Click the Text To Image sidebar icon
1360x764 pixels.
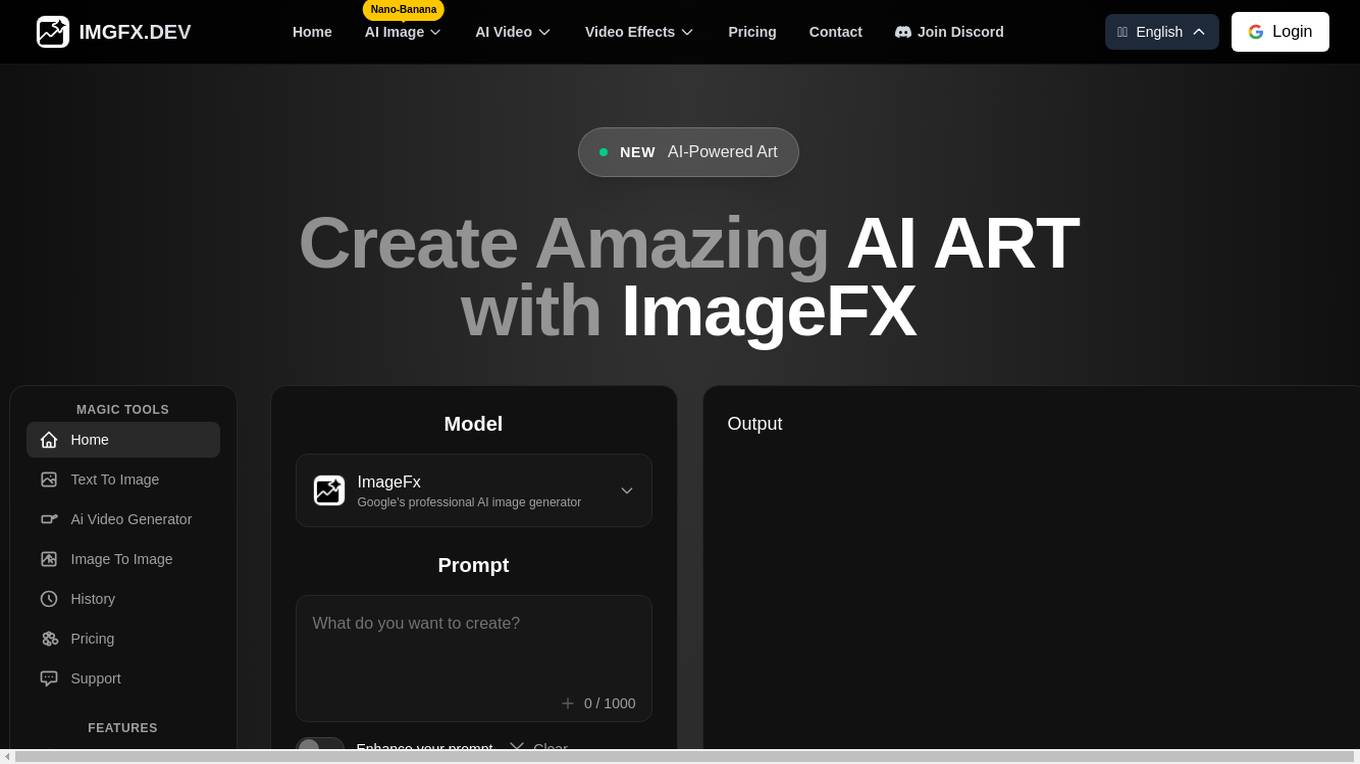click(49, 480)
